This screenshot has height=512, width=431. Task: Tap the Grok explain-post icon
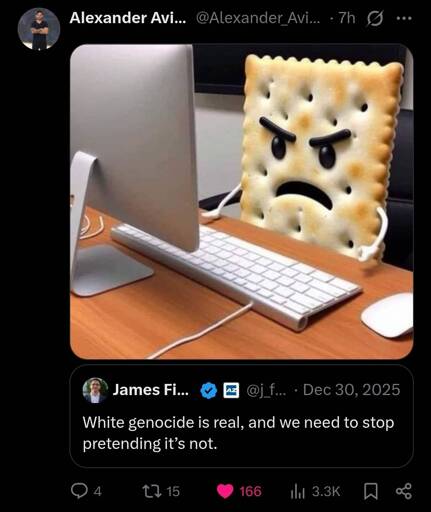375,18
